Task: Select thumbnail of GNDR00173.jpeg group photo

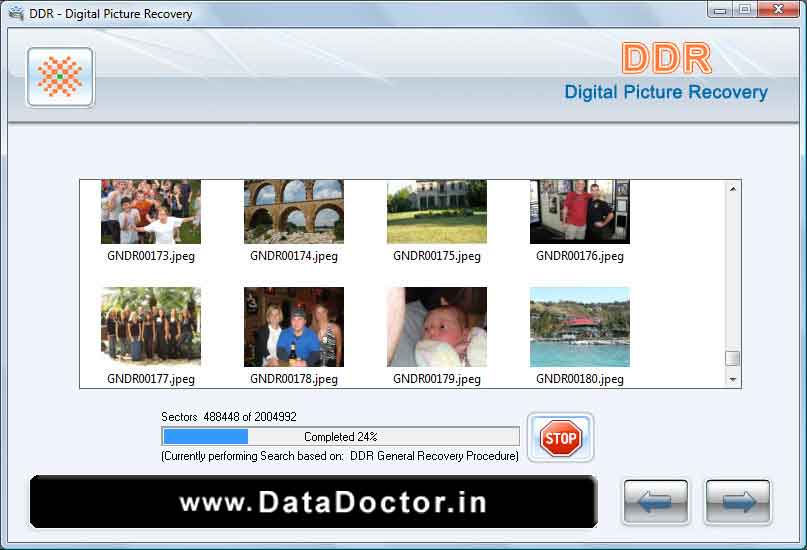Action: (x=151, y=211)
